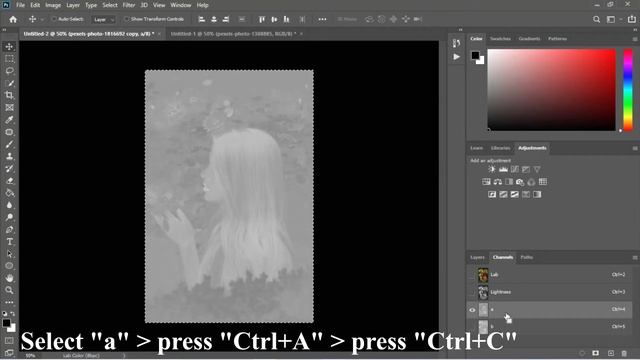This screenshot has height=360, width=640.
Task: Add a Color Lookup grid adjustment
Action: 542,182
